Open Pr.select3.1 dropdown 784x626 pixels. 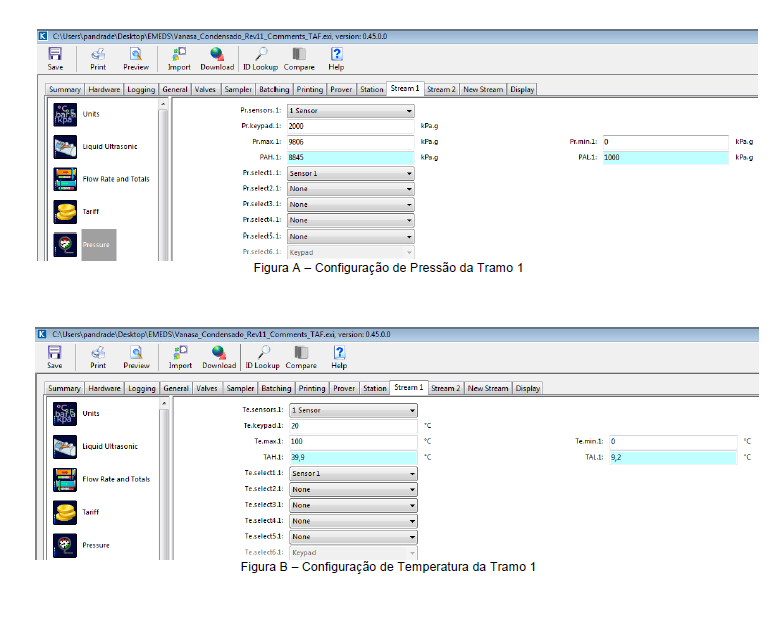(x=350, y=204)
